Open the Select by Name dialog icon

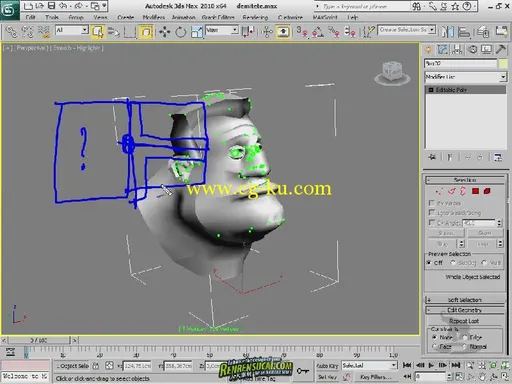pos(114,32)
